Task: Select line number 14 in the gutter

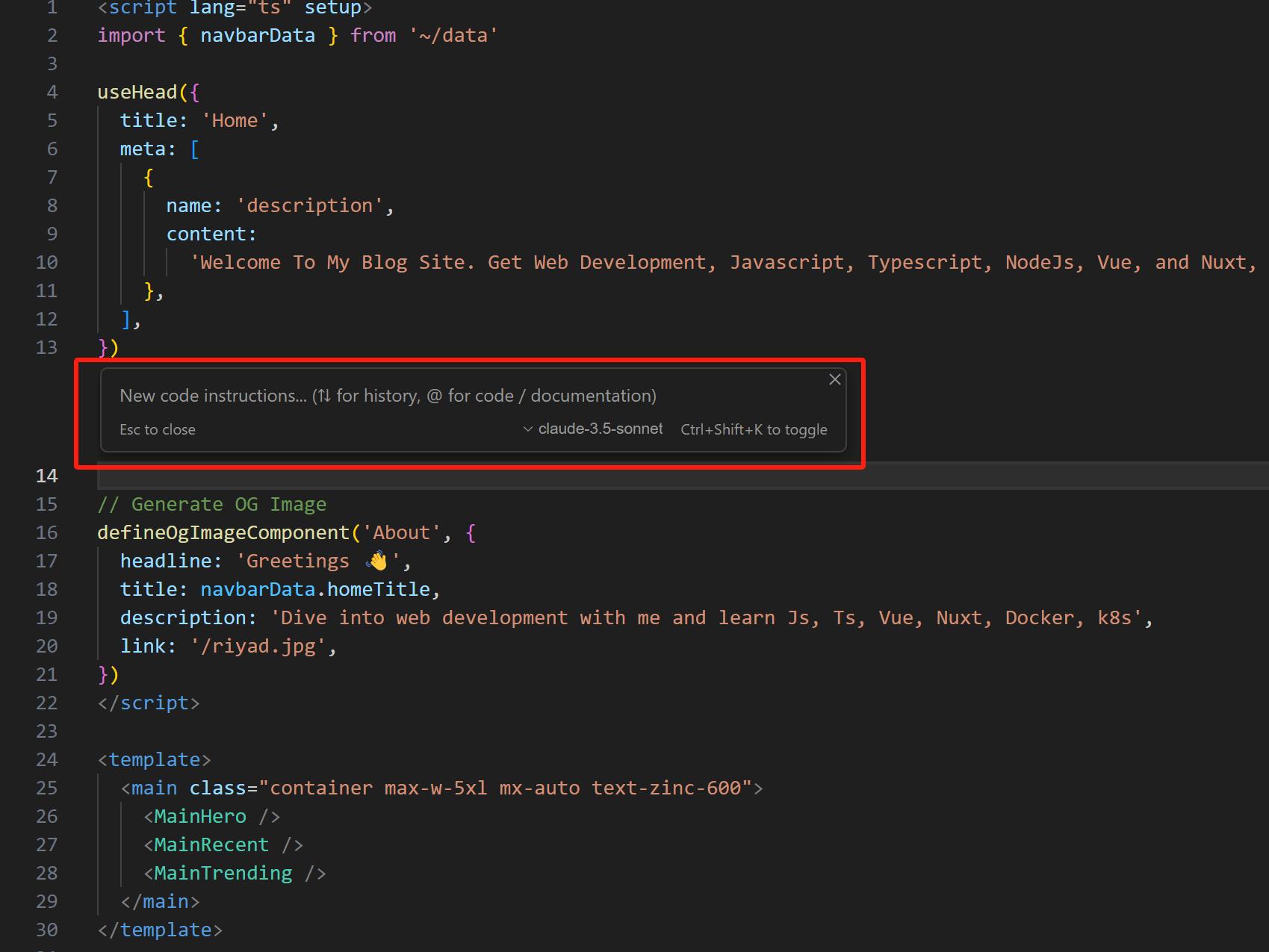Action: [46, 476]
